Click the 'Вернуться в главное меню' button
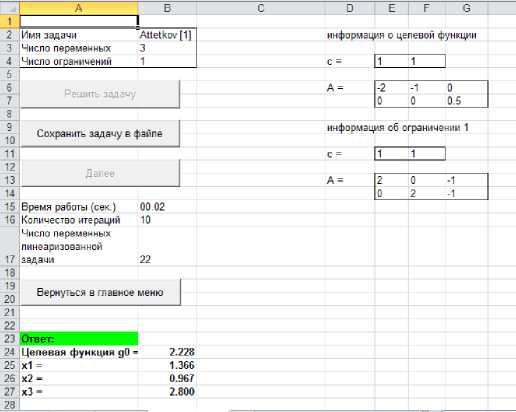This screenshot has width=516, height=412. [x=100, y=292]
